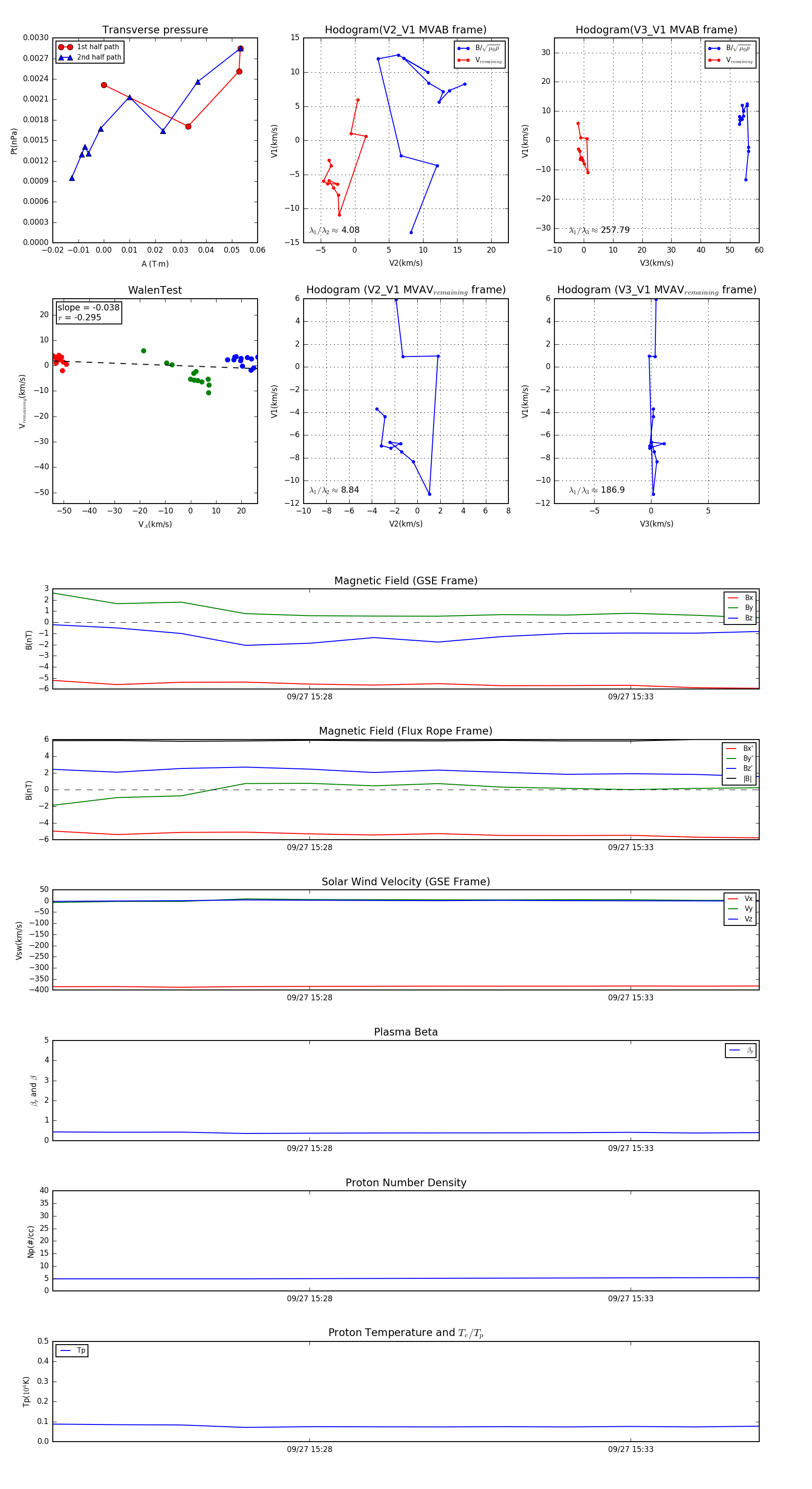Click the "Magnetic Field (GSE Frame)" title

[x=406, y=581]
